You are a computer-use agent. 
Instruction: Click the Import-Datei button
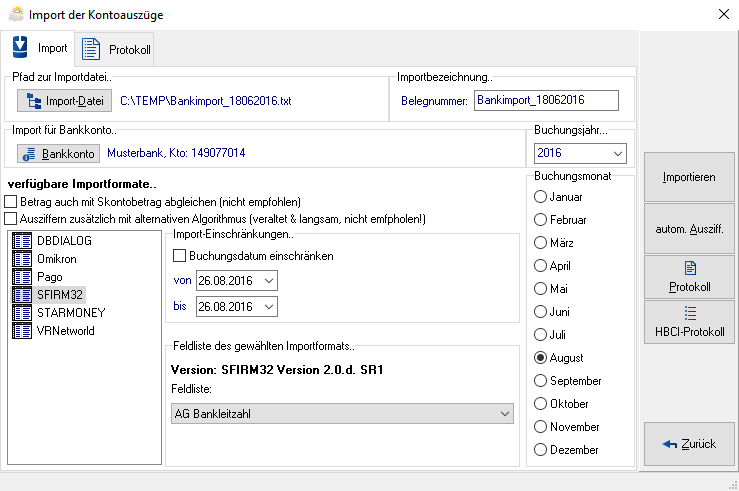(65, 101)
